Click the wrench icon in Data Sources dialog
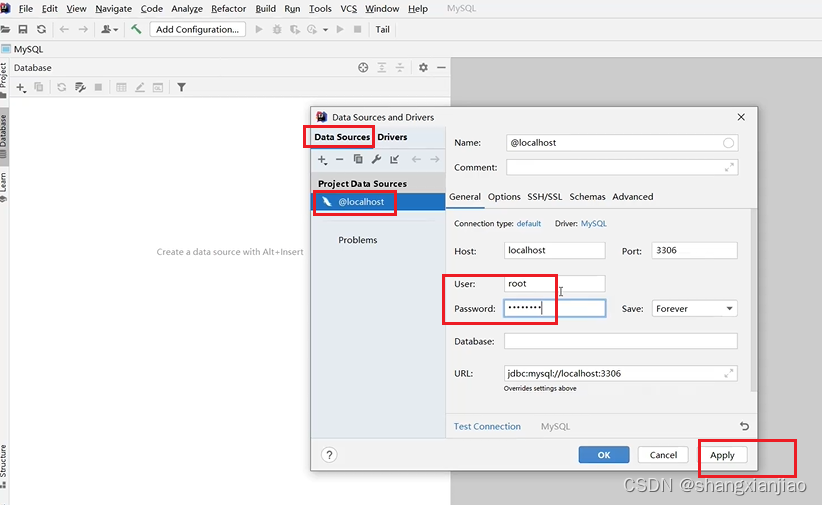822x505 pixels. 376,159
